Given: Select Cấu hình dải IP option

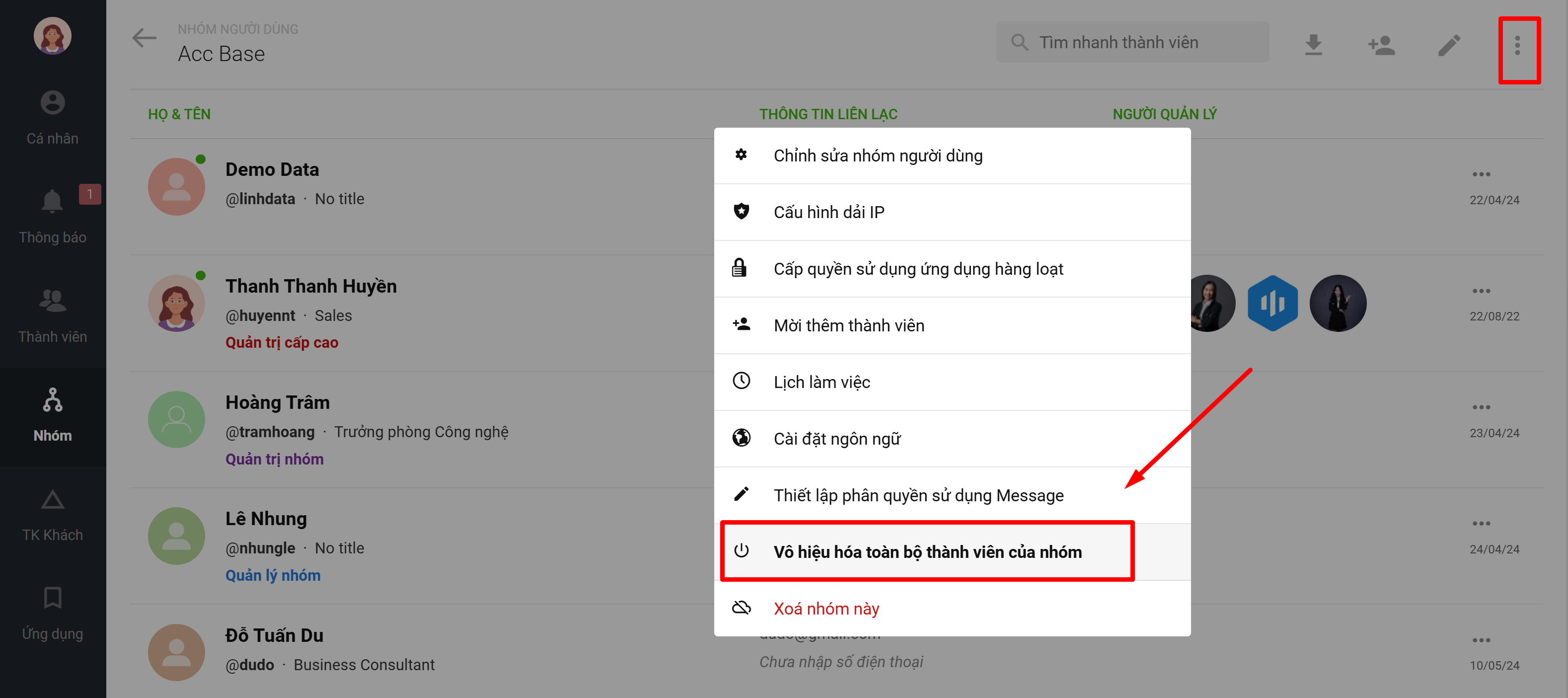Looking at the screenshot, I should tap(828, 213).
